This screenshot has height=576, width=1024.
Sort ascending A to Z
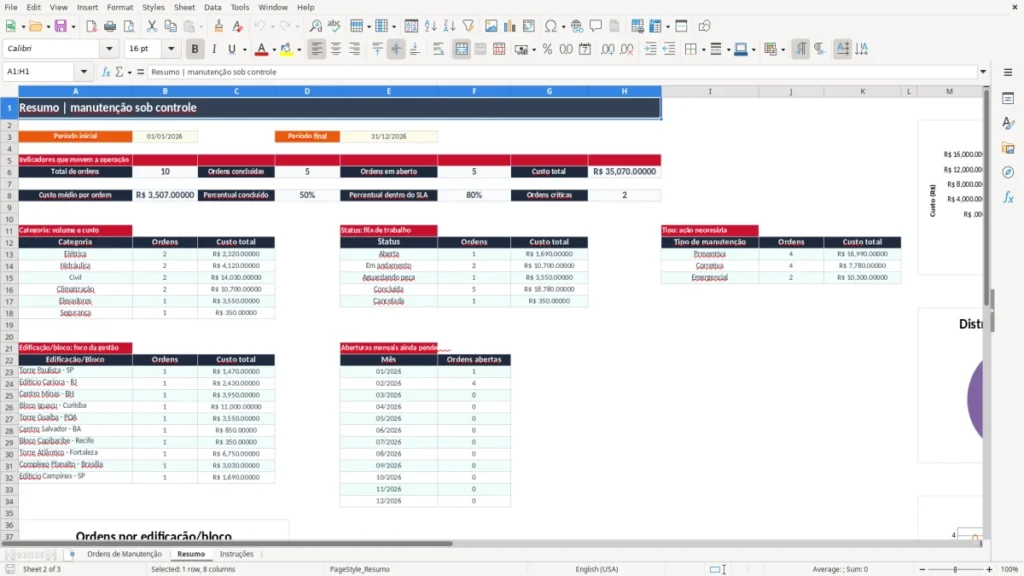430,26
